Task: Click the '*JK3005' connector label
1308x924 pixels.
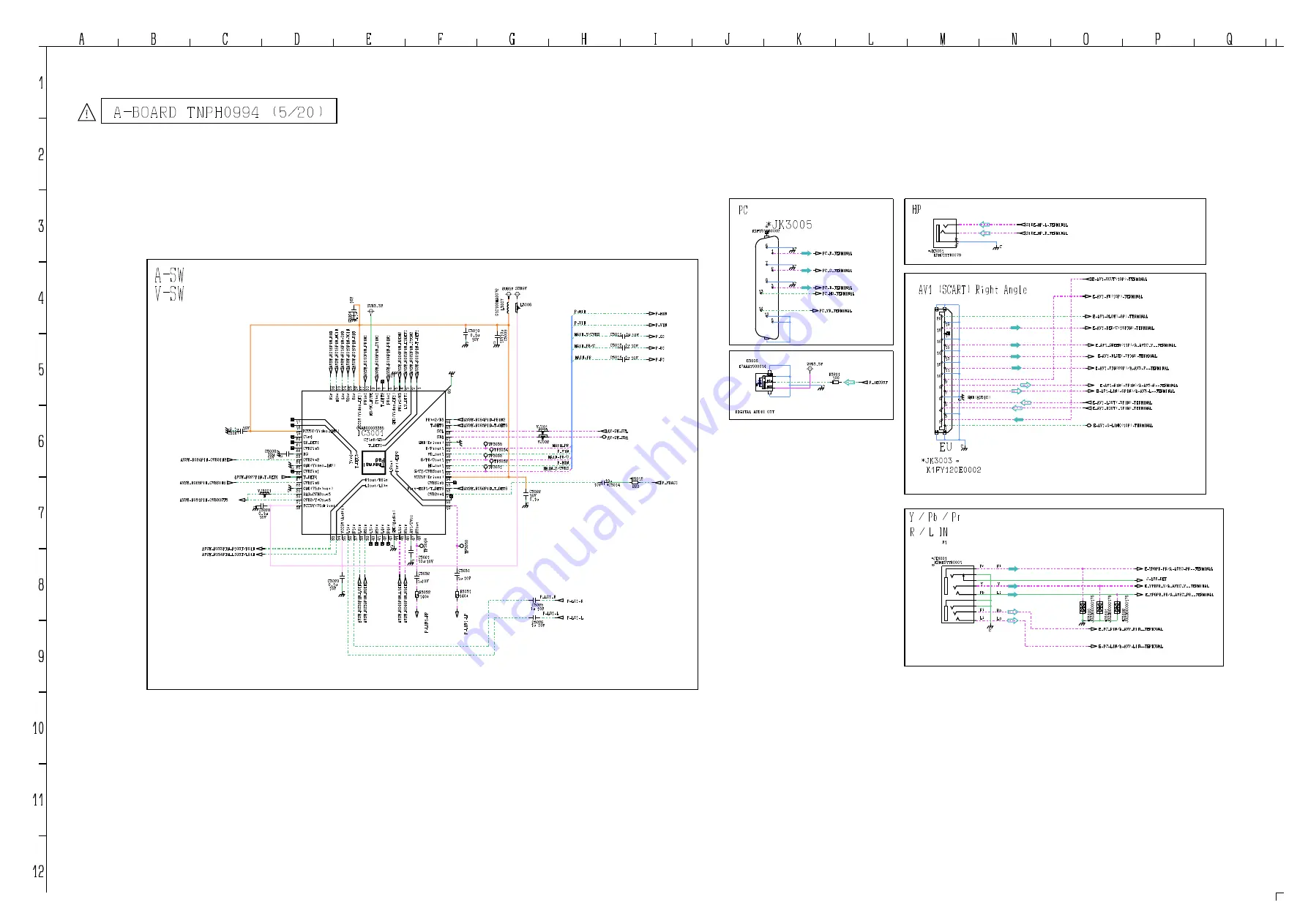Action: pos(789,225)
